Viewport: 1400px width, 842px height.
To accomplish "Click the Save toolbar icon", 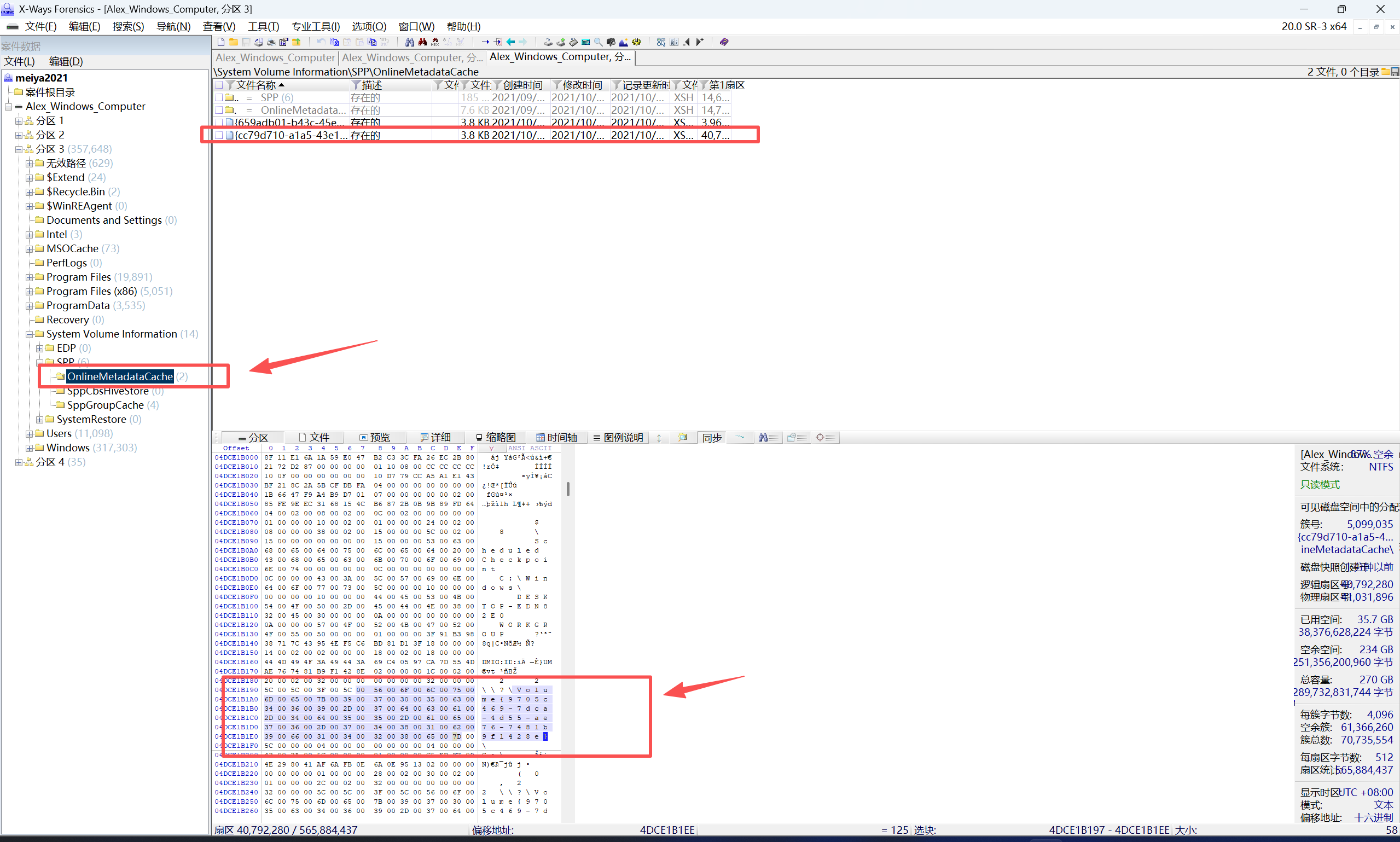I will (x=245, y=42).
